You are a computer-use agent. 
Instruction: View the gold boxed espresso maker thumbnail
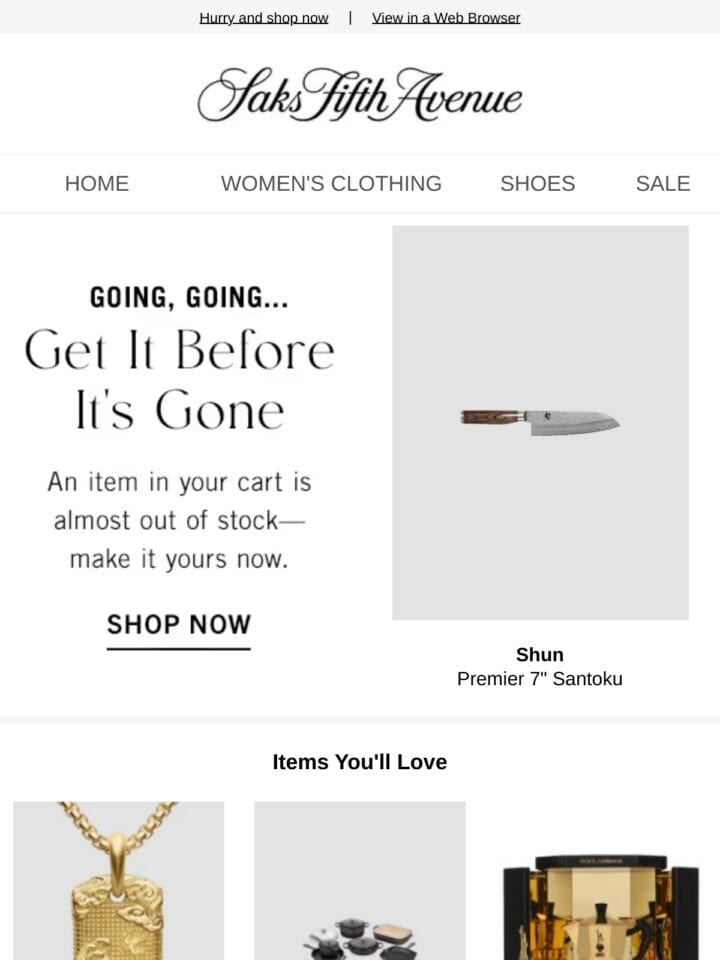pos(601,906)
